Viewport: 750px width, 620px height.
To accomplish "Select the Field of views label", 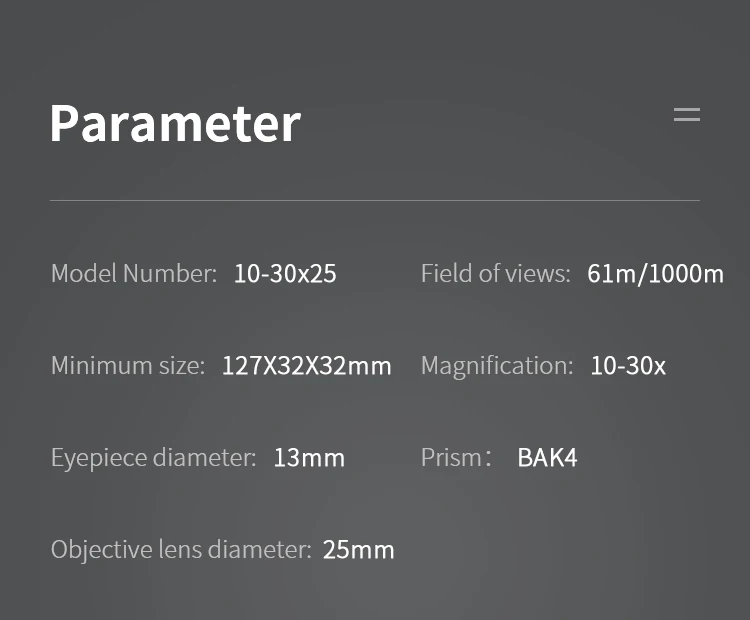I will point(496,274).
